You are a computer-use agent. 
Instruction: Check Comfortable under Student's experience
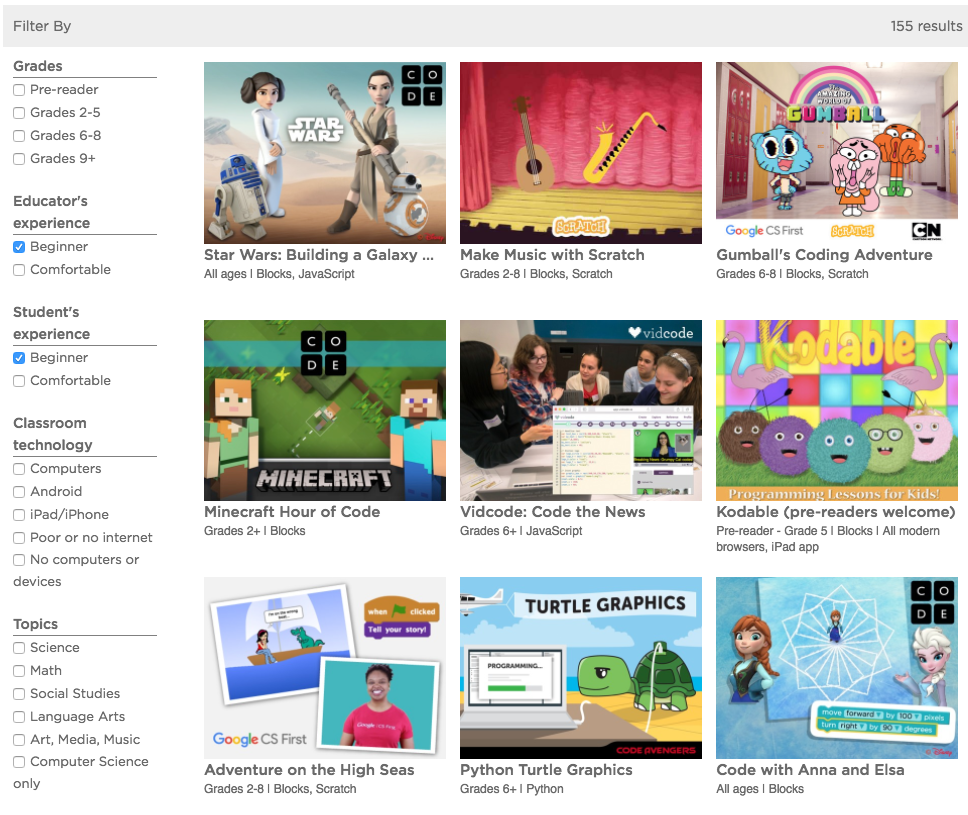coord(19,381)
